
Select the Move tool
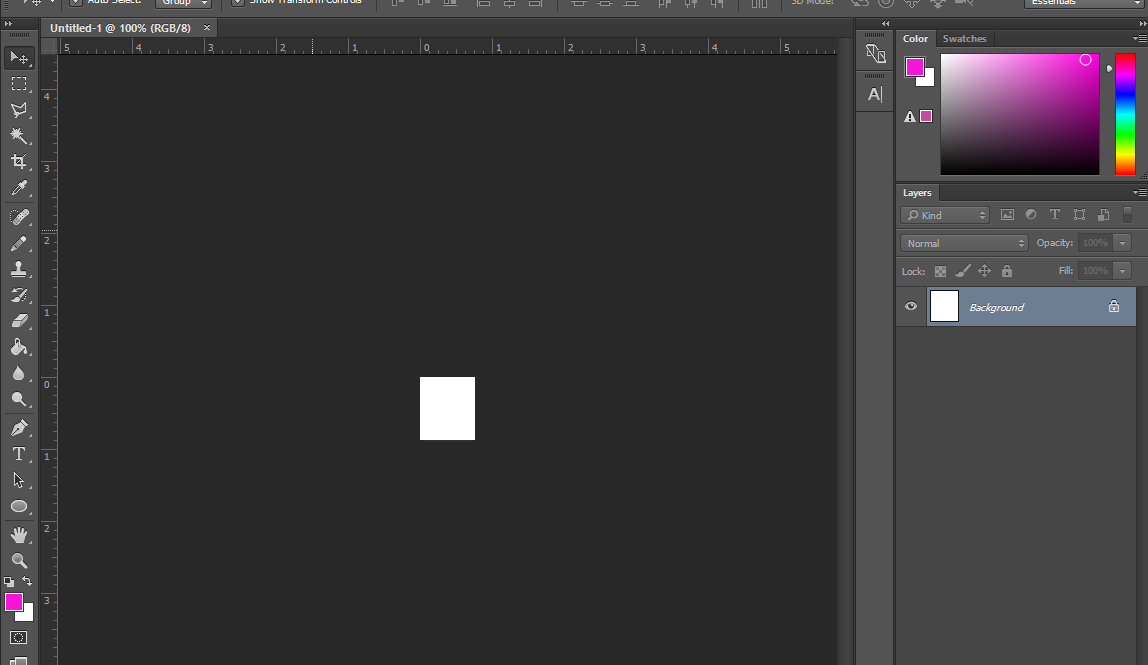click(19, 58)
